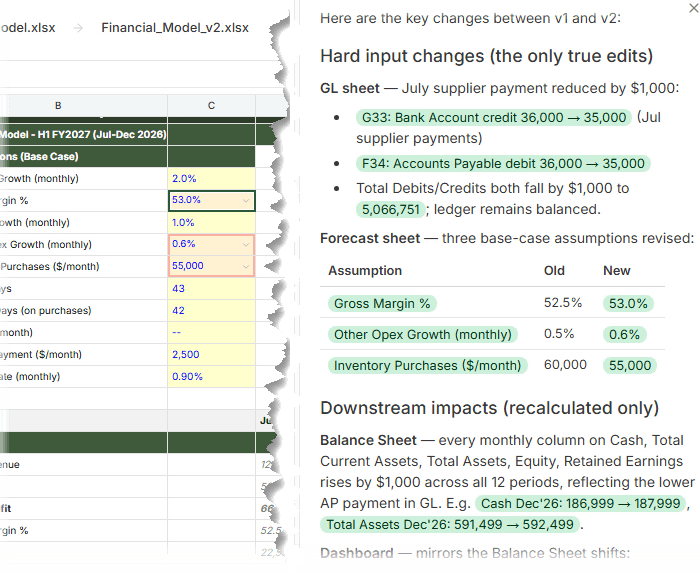
Task: Select the cell with value 2,500
Action: (x=212, y=354)
